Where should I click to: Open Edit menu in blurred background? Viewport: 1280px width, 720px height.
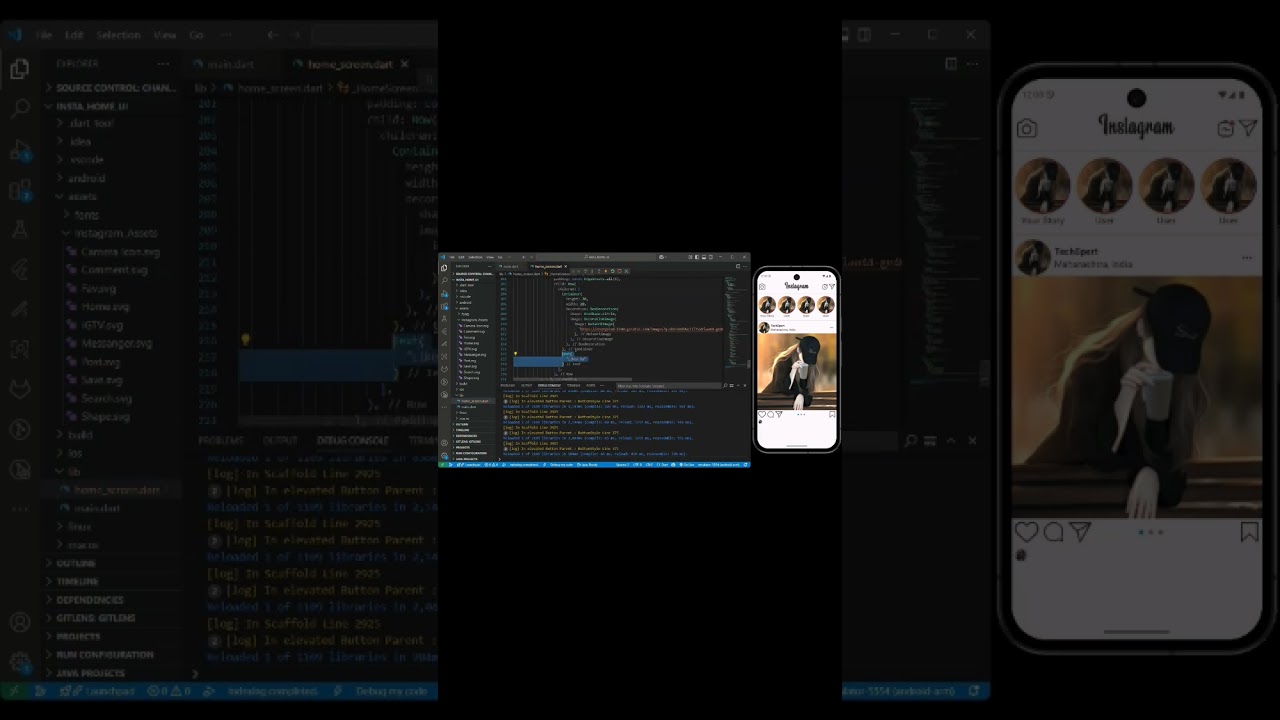pos(74,34)
